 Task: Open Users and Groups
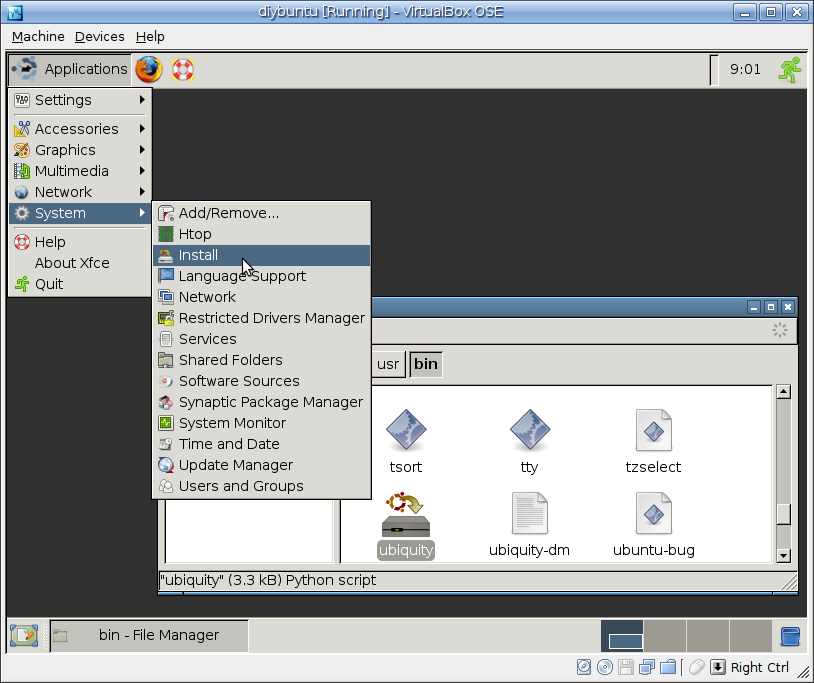pos(262,486)
